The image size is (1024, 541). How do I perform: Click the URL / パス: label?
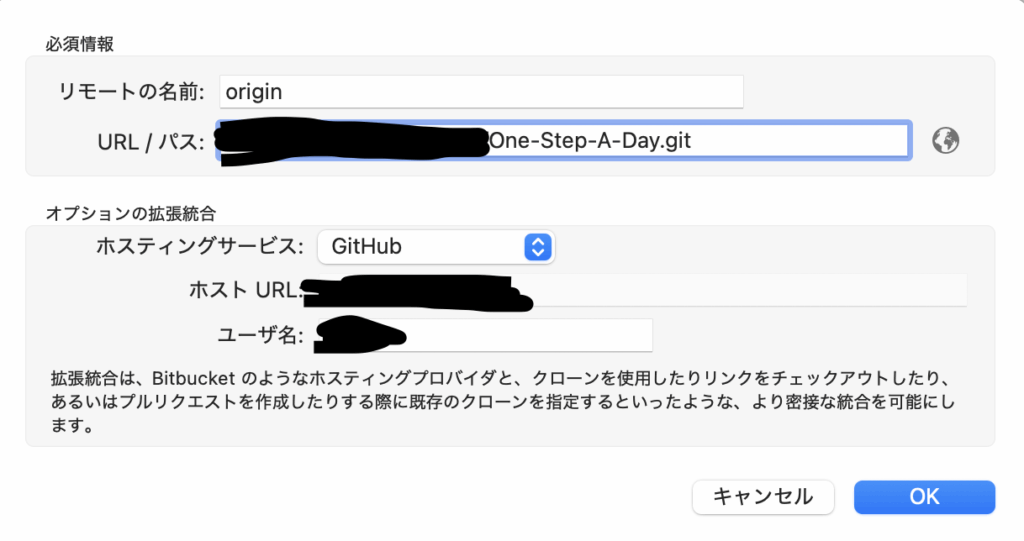click(151, 142)
